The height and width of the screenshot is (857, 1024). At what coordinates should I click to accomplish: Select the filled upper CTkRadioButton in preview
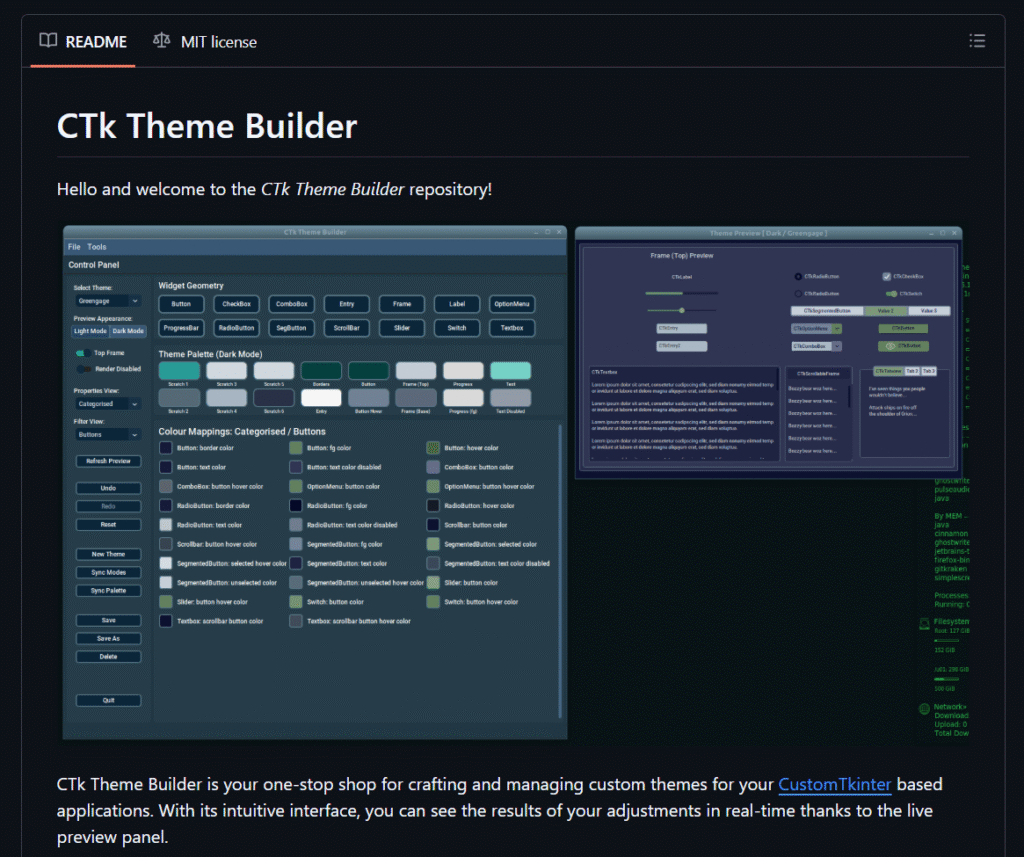(798, 276)
